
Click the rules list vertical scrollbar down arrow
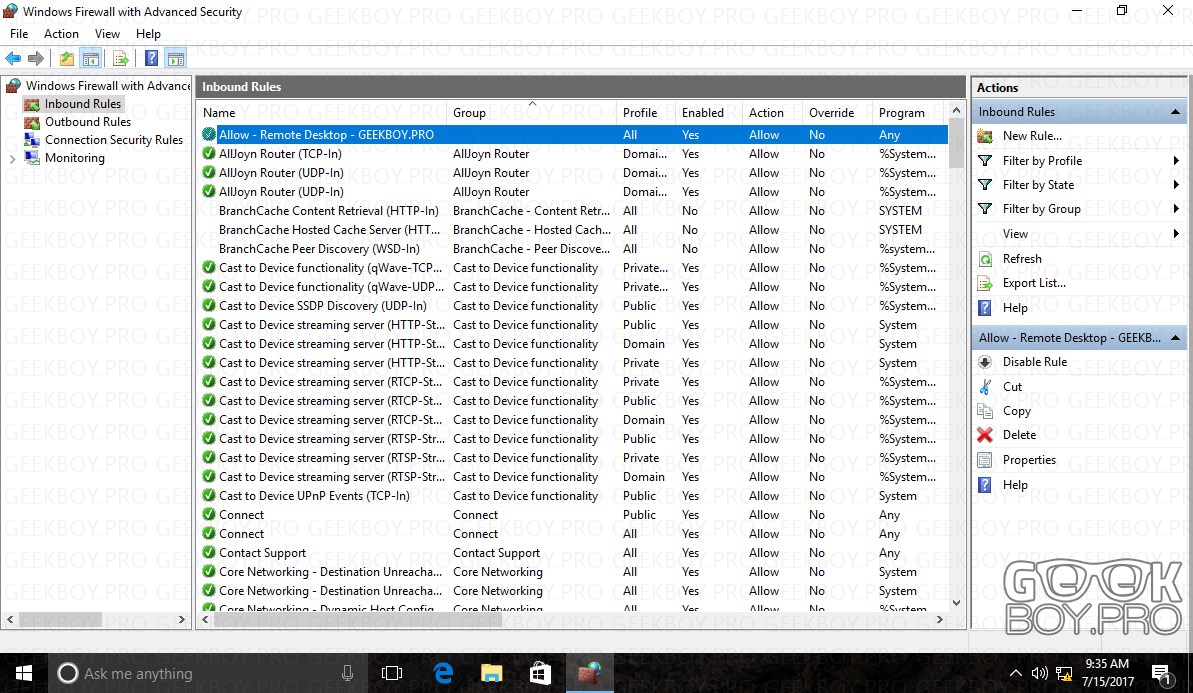click(x=956, y=602)
